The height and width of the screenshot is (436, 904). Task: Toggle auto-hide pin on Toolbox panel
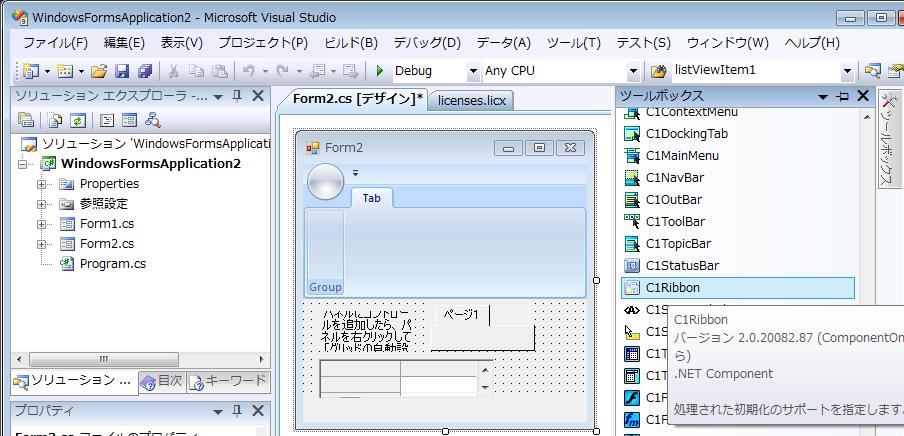click(842, 96)
